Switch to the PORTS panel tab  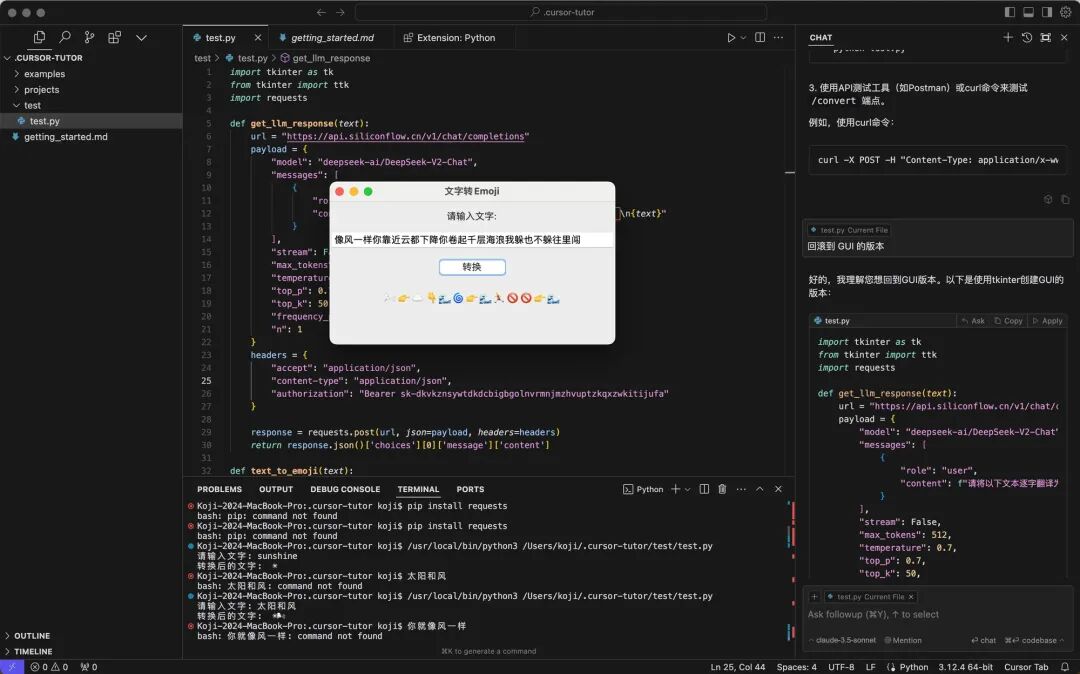[470, 489]
